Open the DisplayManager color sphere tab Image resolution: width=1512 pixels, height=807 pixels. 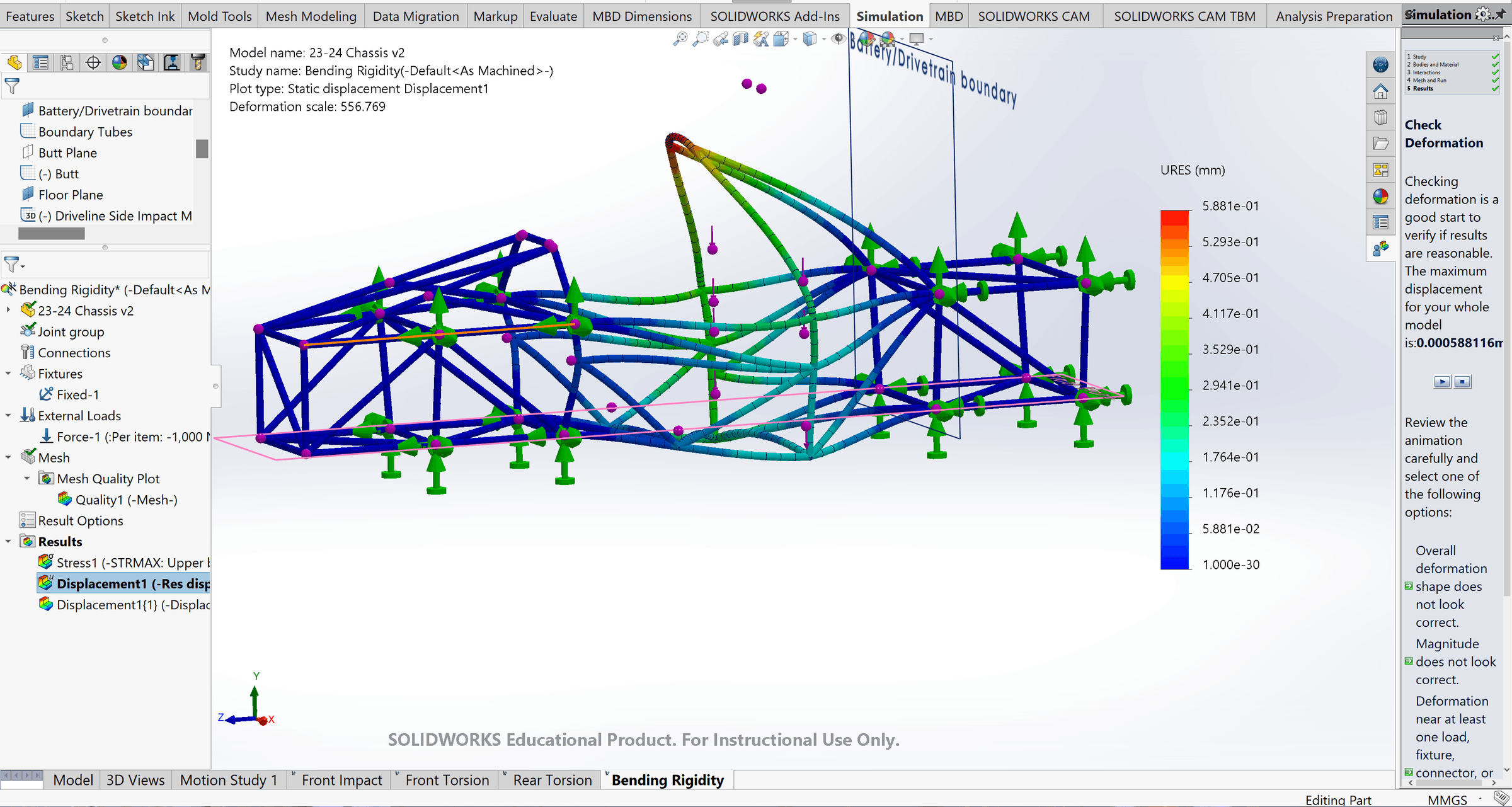[x=120, y=62]
